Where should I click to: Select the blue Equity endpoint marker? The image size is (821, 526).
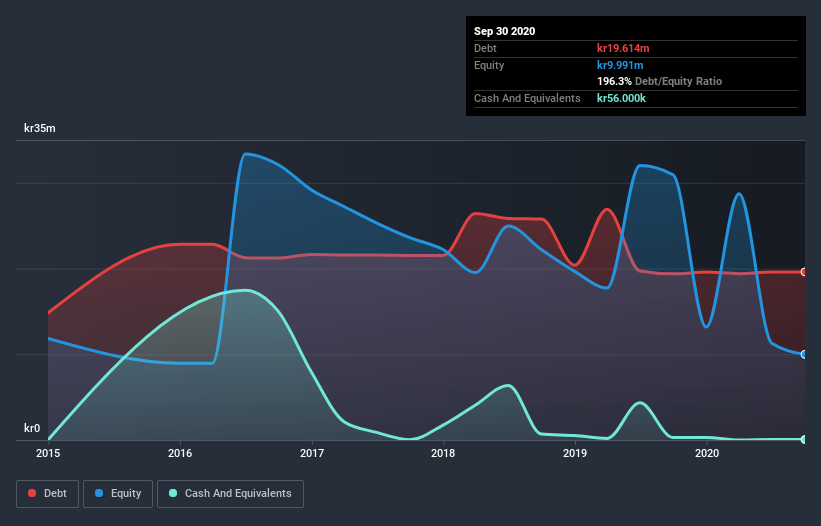[804, 354]
